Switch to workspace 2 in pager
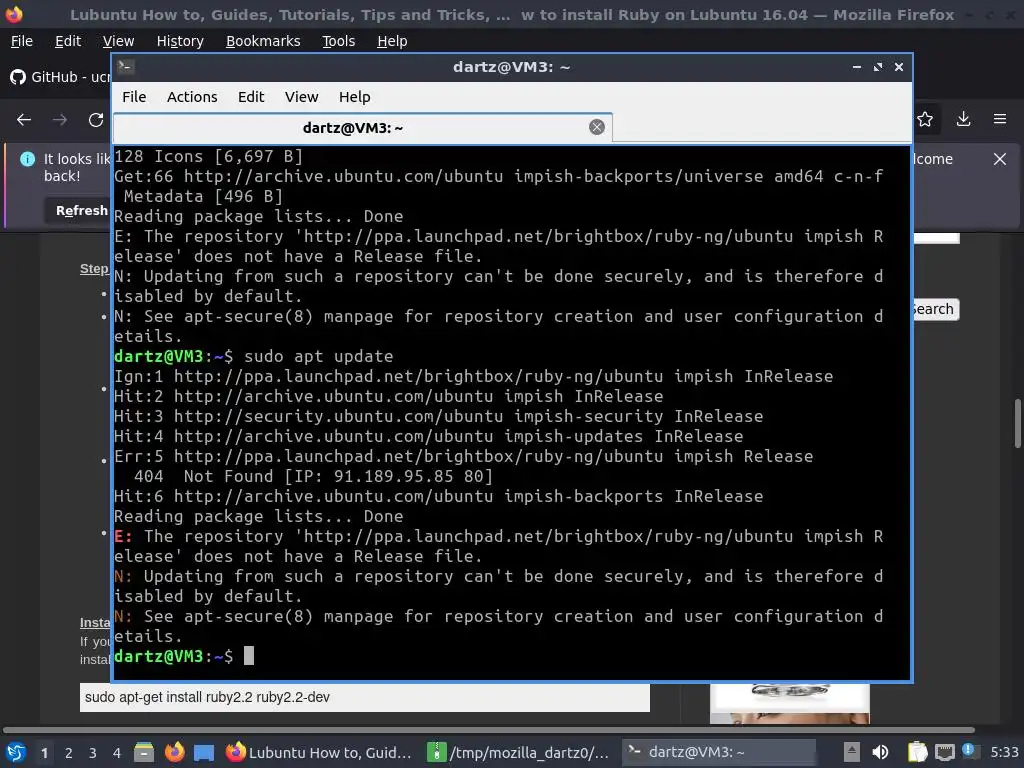Viewport: 1024px width, 768px height. coord(69,753)
